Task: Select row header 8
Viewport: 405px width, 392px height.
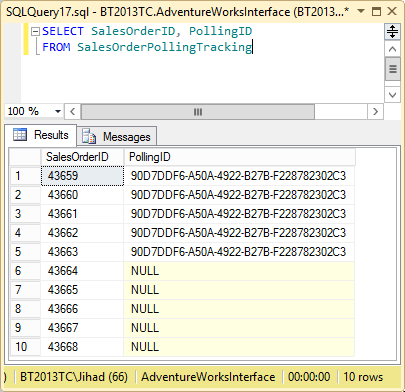Action: (25, 309)
